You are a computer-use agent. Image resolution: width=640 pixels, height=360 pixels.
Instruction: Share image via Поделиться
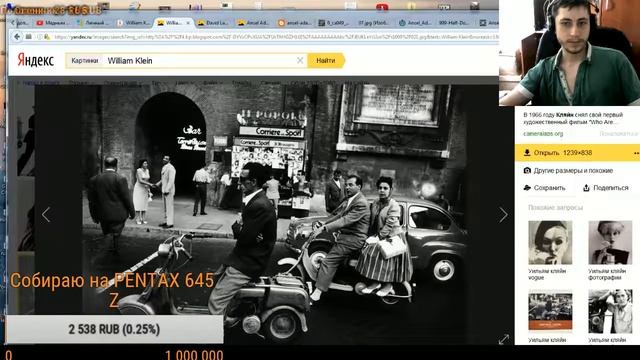[606, 188]
